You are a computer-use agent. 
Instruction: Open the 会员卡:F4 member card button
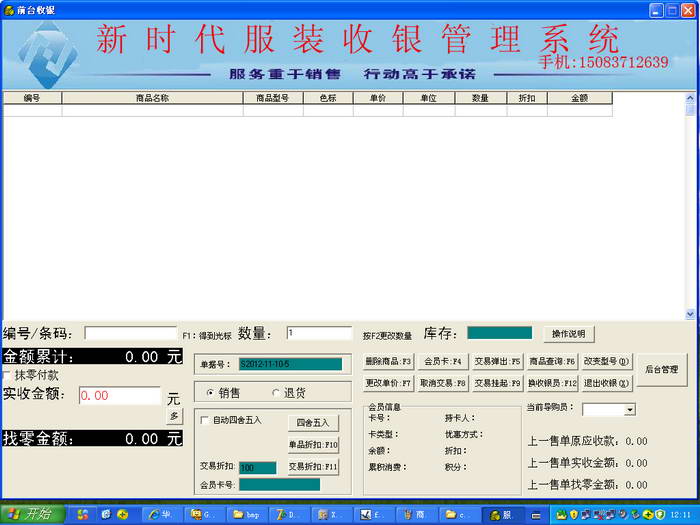tap(443, 361)
